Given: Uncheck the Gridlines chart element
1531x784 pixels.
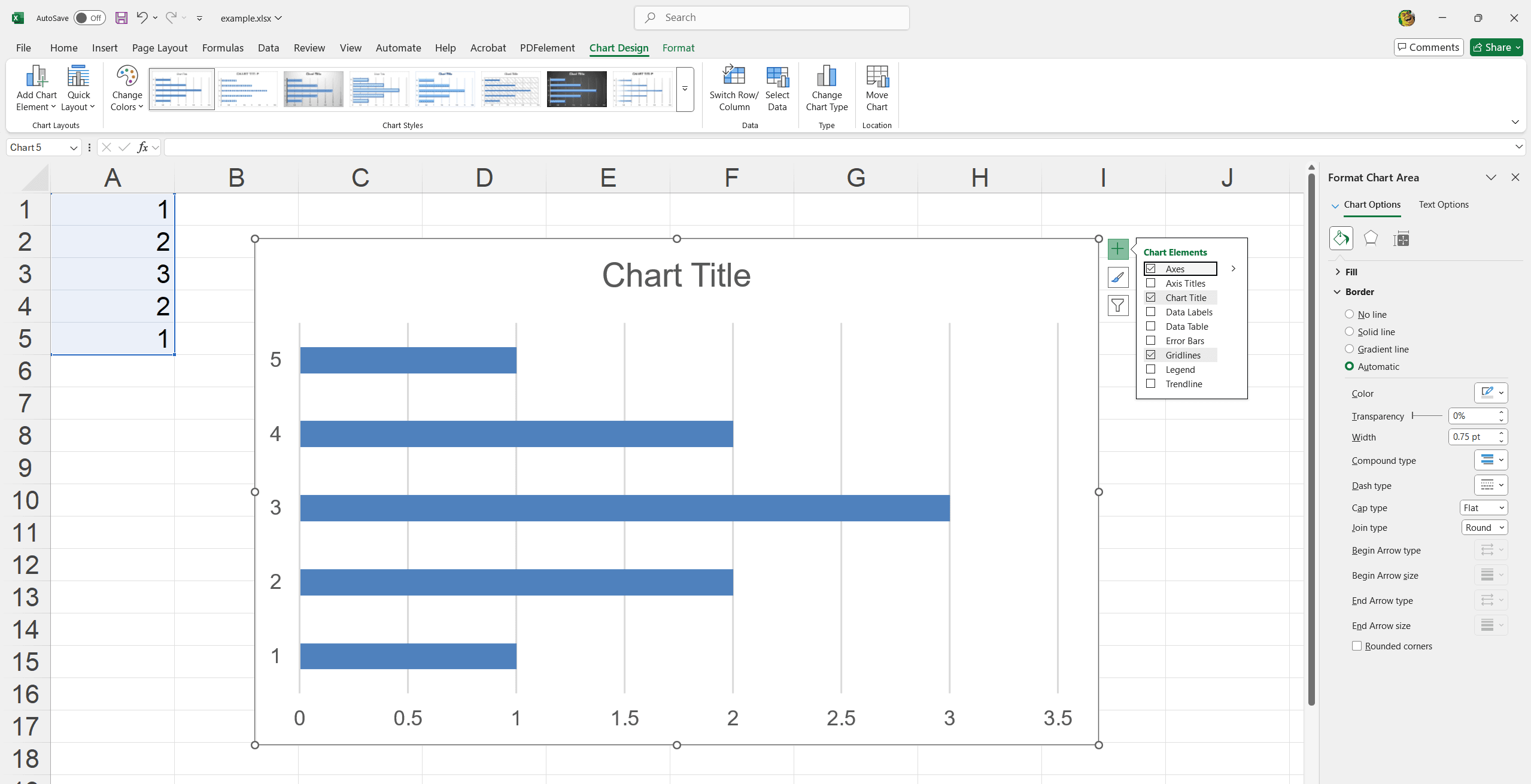Looking at the screenshot, I should click(x=1150, y=354).
